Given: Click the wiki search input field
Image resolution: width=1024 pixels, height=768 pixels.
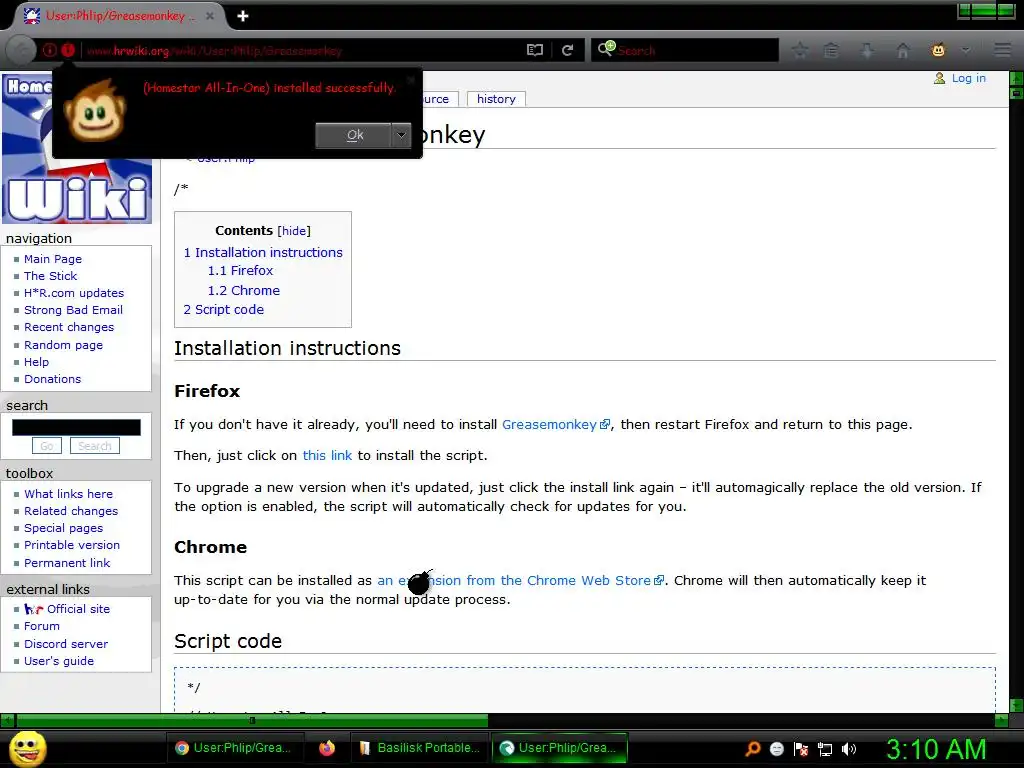Looking at the screenshot, I should click(76, 427).
